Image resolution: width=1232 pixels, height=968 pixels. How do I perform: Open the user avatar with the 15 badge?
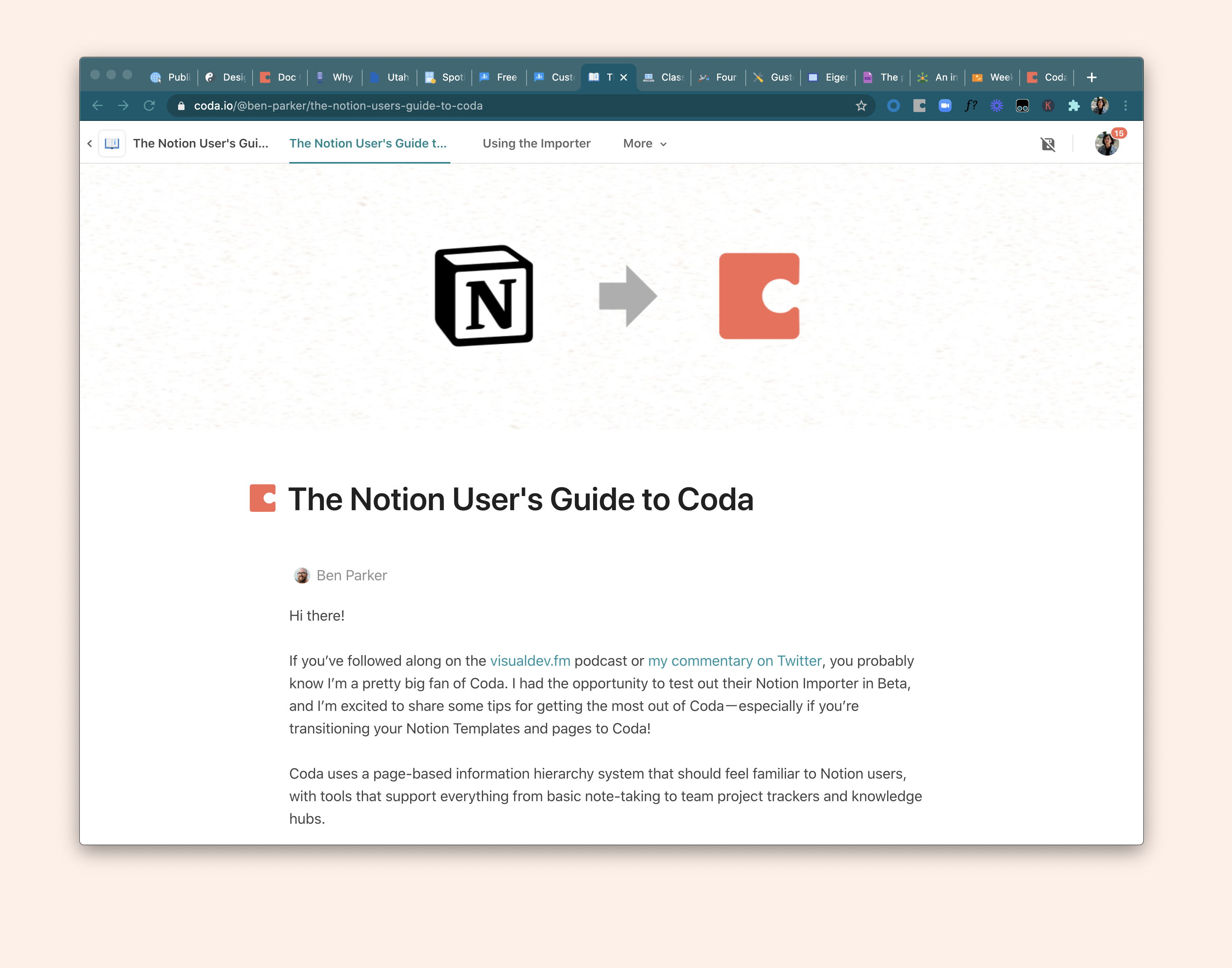coord(1106,144)
